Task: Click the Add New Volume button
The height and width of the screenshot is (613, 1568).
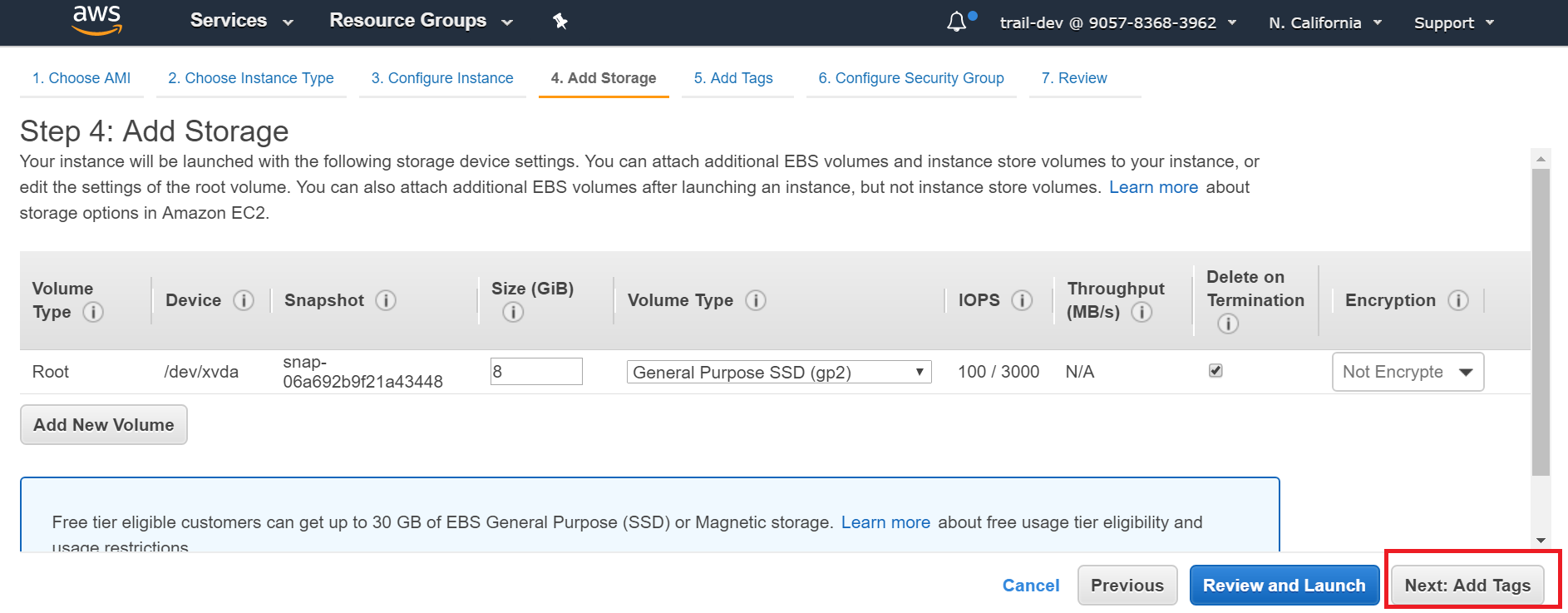Action: tap(104, 425)
